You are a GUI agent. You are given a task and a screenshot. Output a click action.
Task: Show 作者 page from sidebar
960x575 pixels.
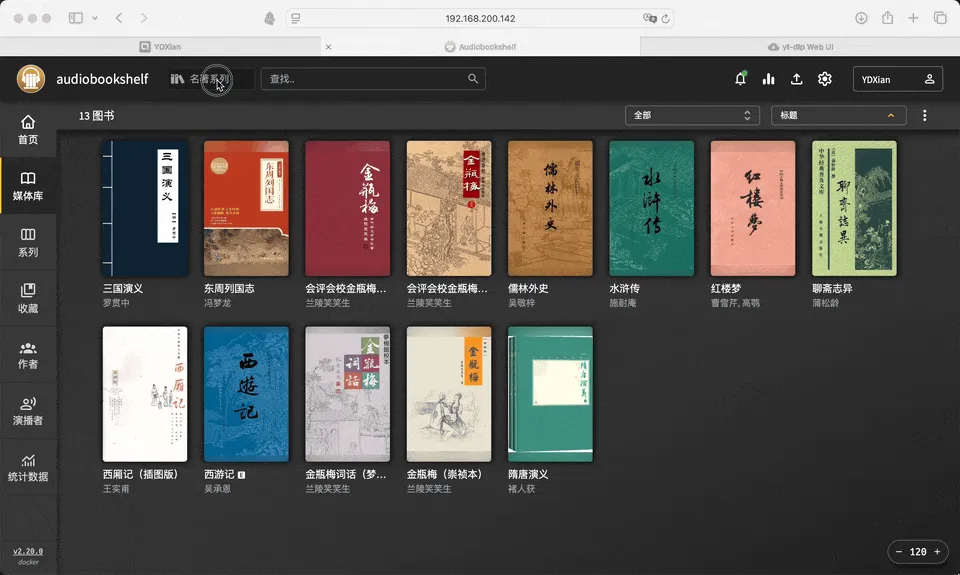click(28, 354)
